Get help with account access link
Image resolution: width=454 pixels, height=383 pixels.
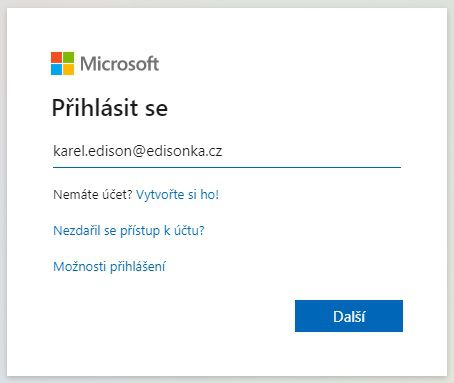point(129,230)
